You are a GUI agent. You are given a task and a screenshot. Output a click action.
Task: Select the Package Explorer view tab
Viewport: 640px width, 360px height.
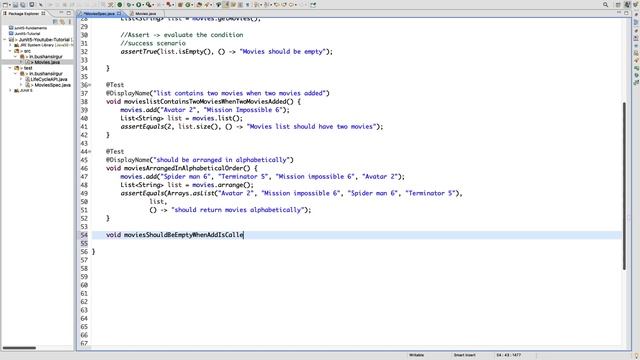point(24,13)
